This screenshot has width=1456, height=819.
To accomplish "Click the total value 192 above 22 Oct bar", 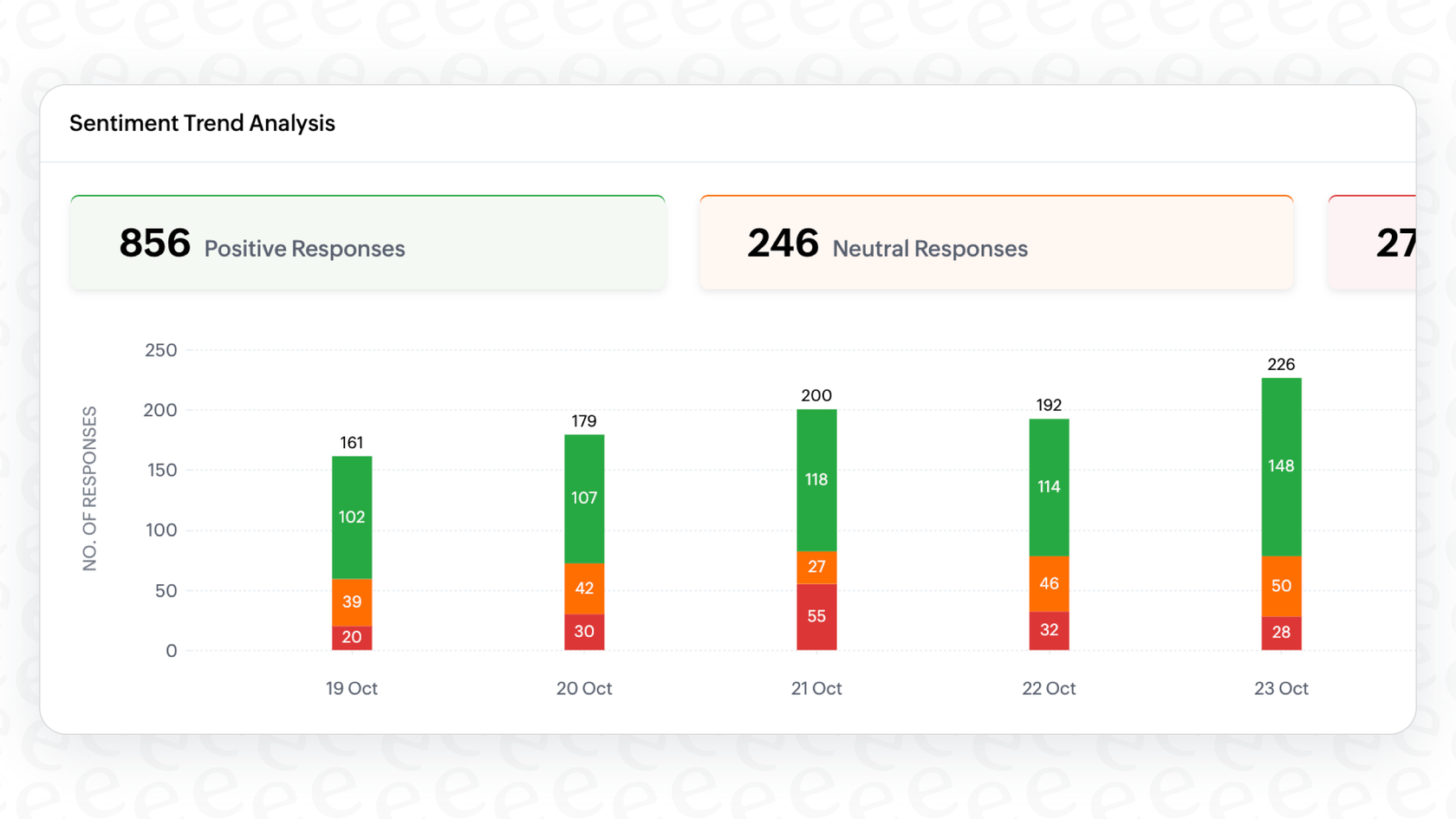I will [1048, 404].
